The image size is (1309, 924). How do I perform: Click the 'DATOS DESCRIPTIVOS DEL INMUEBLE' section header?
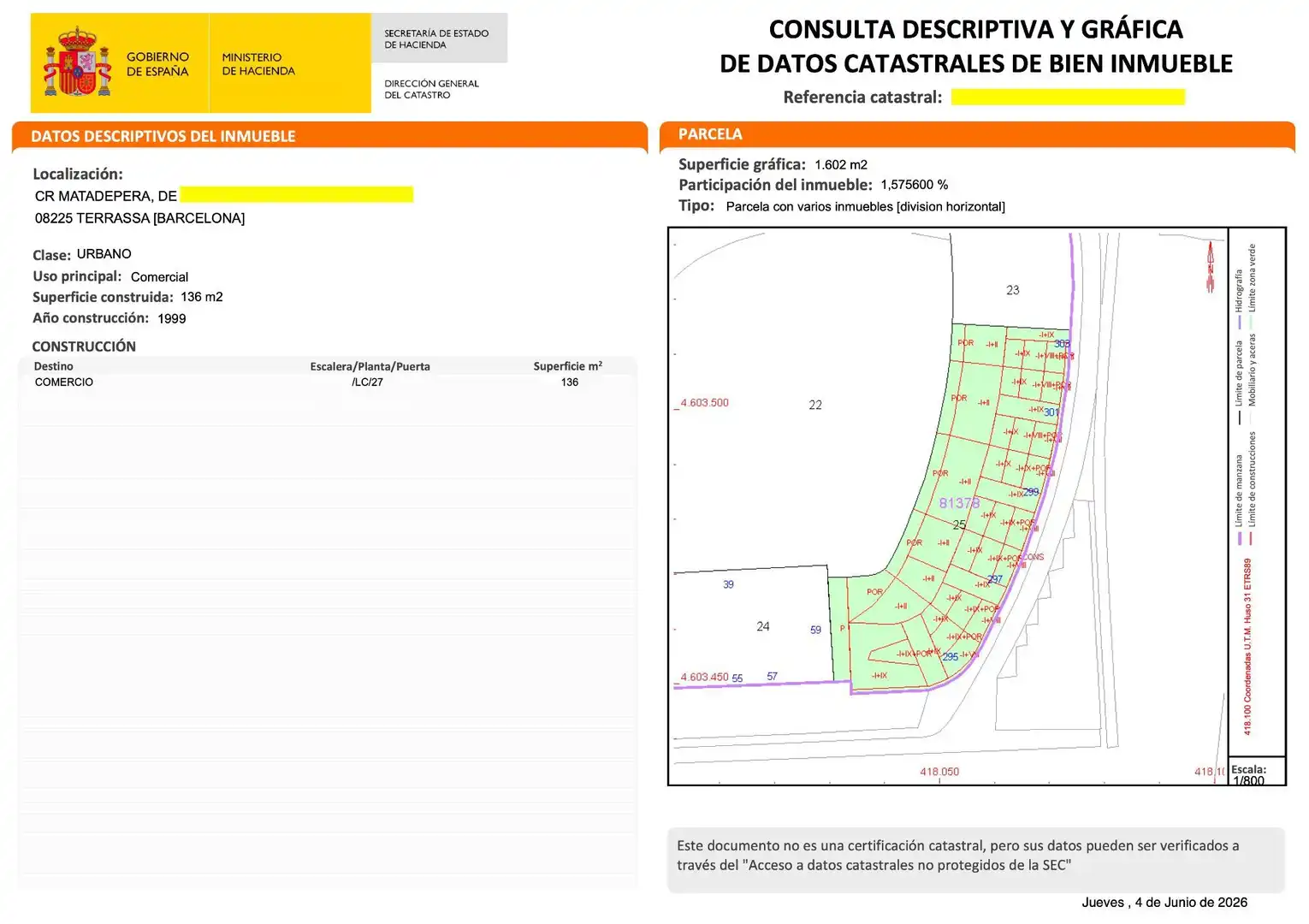click(x=163, y=136)
